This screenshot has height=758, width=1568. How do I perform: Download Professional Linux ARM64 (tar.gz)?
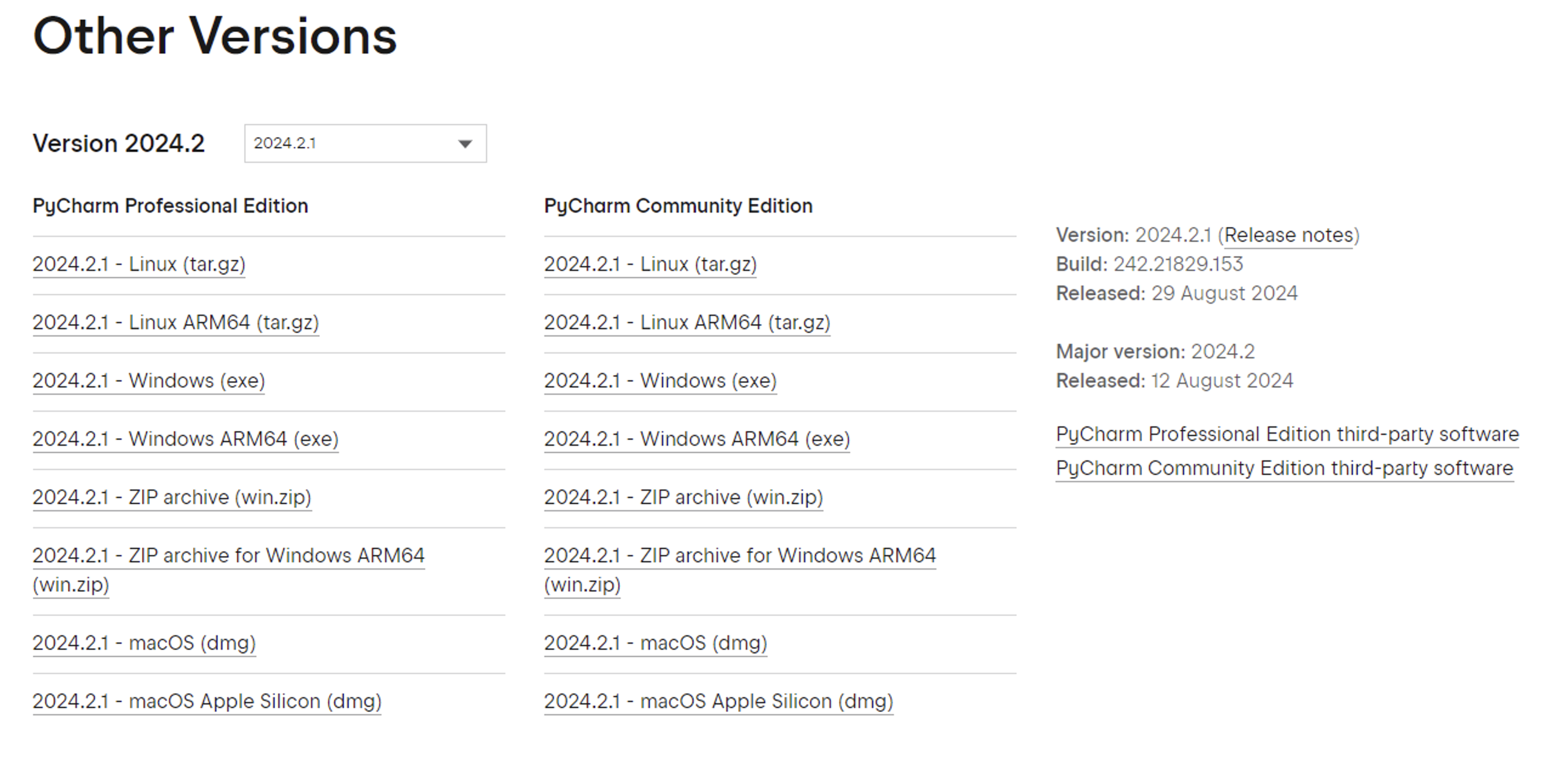(176, 323)
